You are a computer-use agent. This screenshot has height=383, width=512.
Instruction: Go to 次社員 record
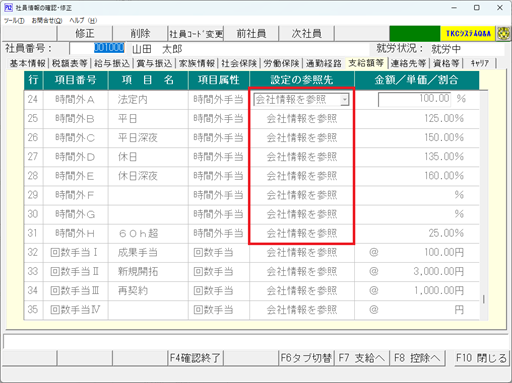[x=306, y=33]
